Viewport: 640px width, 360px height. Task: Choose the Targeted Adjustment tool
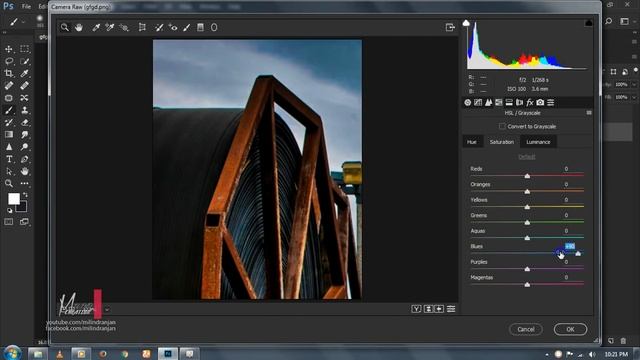[x=124, y=27]
